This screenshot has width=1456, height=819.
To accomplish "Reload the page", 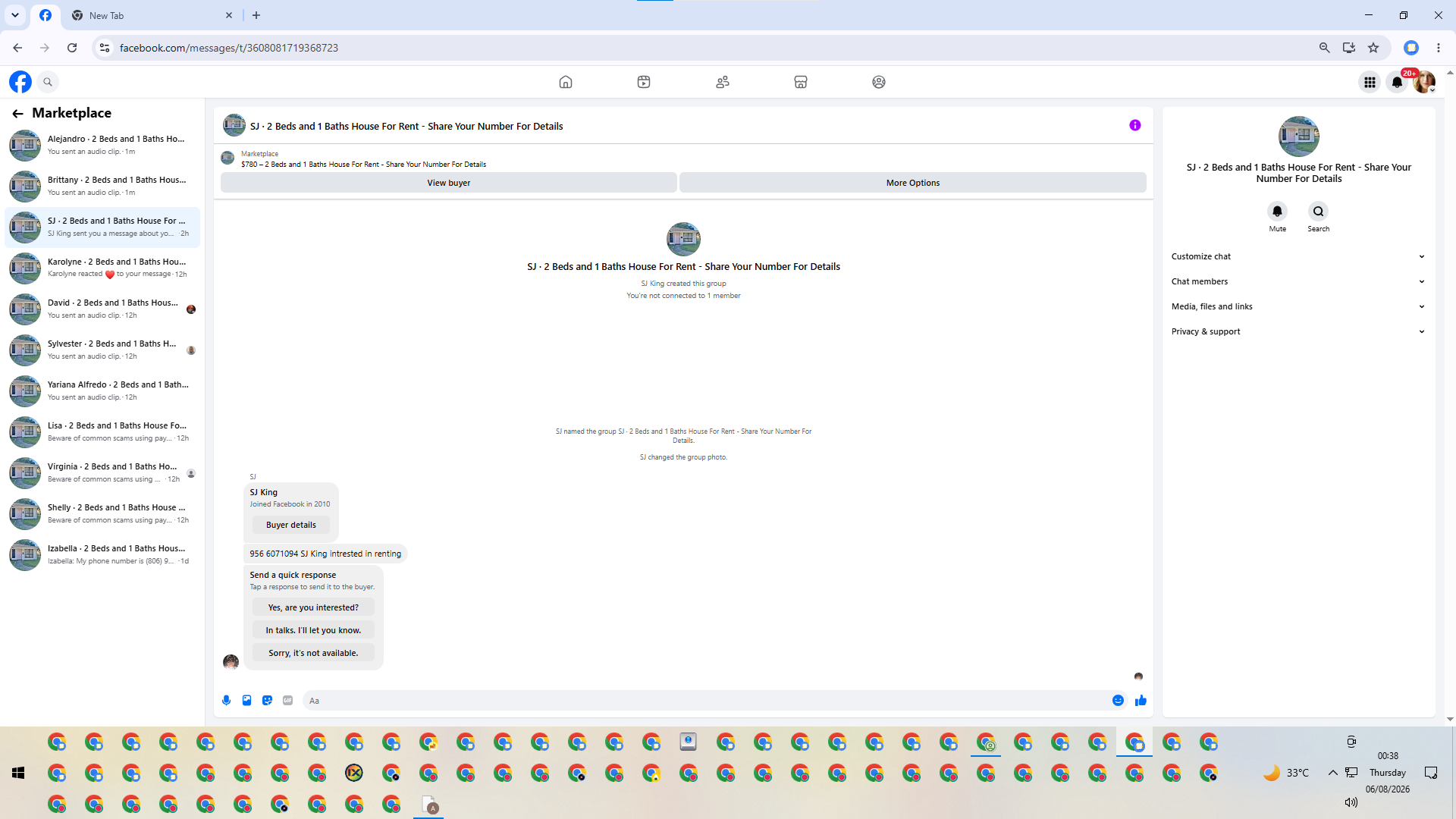I will coord(72,48).
